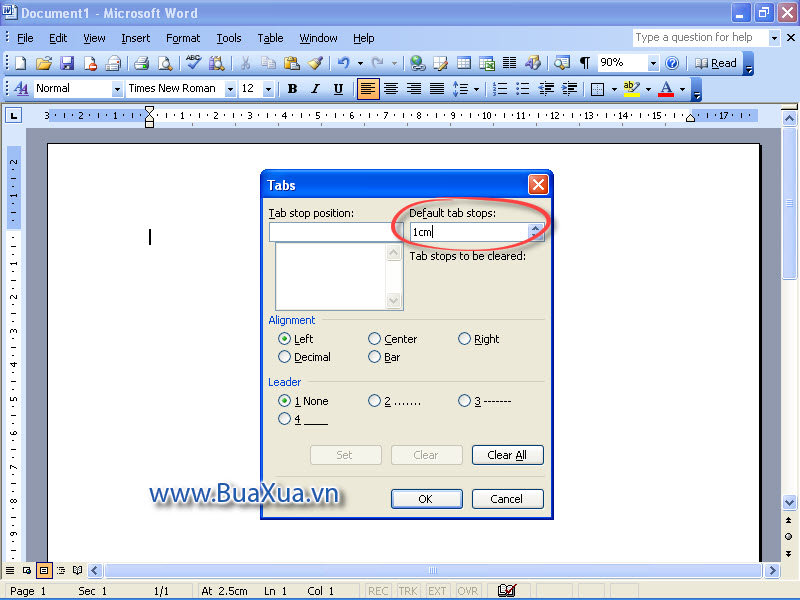The image size is (800, 600).
Task: Open Microsoft Word Help question icon
Action: coord(672,63)
